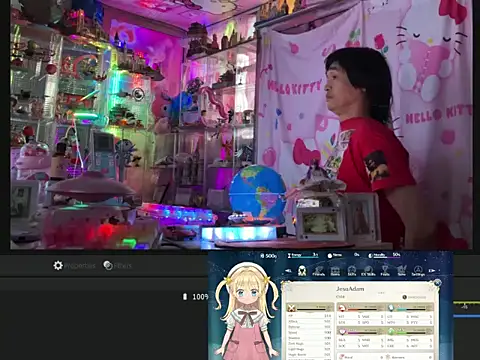Click the Energy bar in the top HUD

303,255
